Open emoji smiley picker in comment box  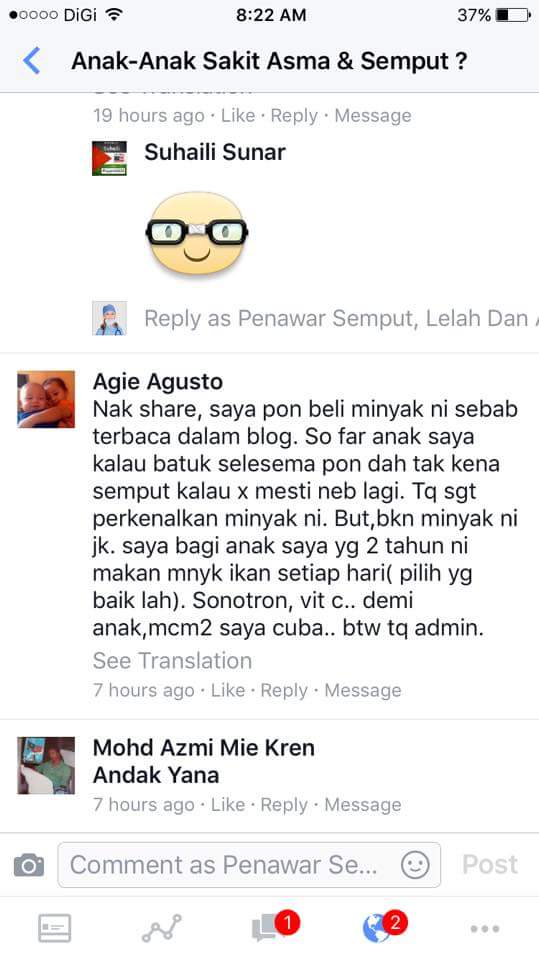point(415,865)
